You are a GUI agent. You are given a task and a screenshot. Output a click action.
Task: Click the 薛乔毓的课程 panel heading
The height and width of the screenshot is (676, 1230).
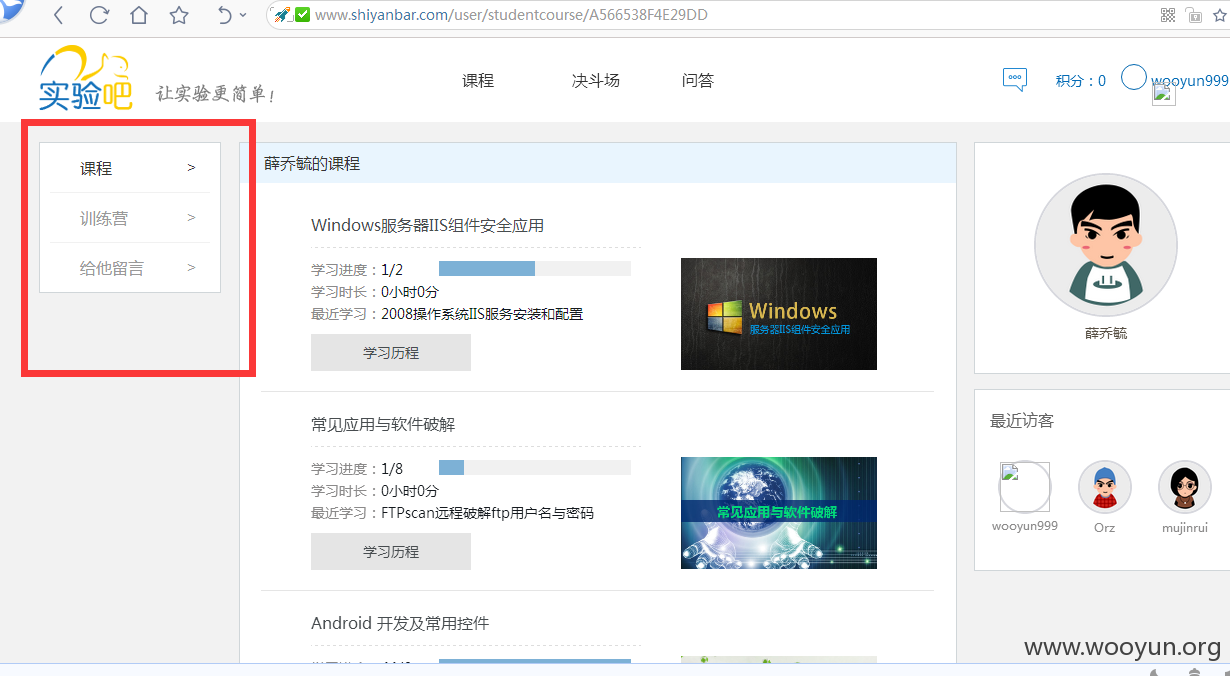click(x=312, y=163)
